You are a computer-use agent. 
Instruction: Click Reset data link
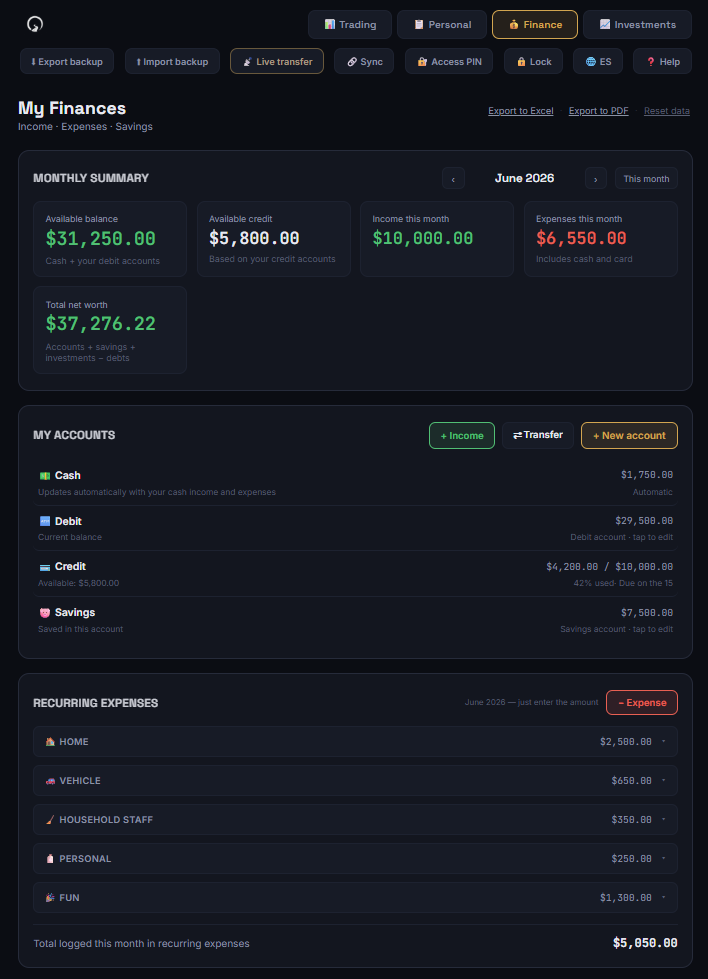tap(667, 111)
